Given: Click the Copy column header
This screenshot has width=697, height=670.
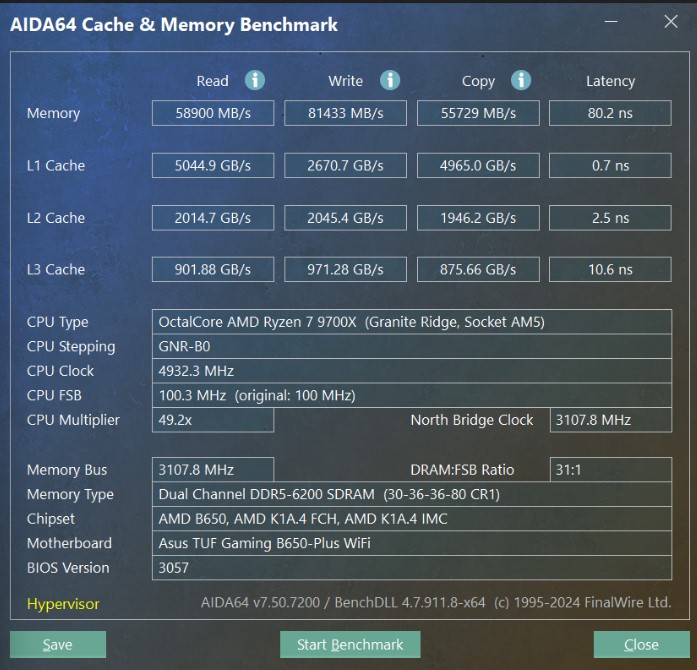Looking at the screenshot, I should (x=478, y=81).
